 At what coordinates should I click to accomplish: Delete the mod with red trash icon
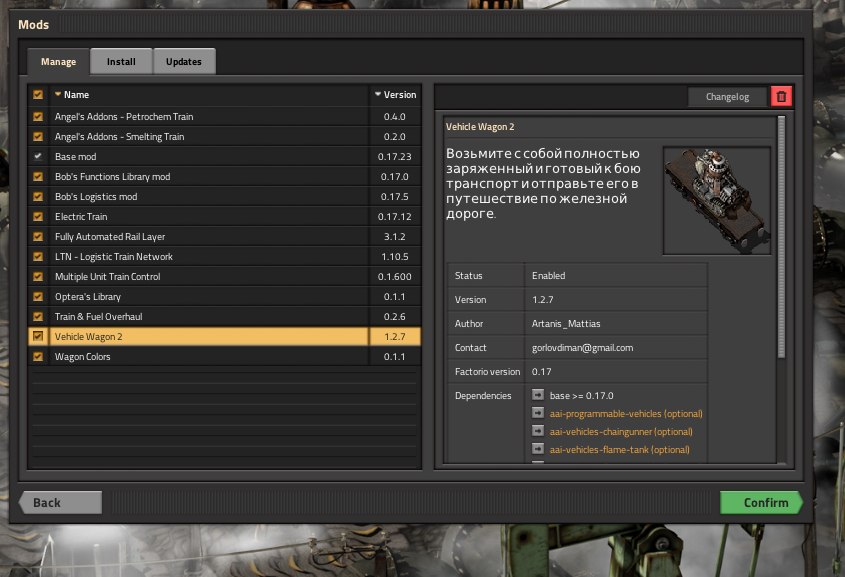[x=781, y=97]
